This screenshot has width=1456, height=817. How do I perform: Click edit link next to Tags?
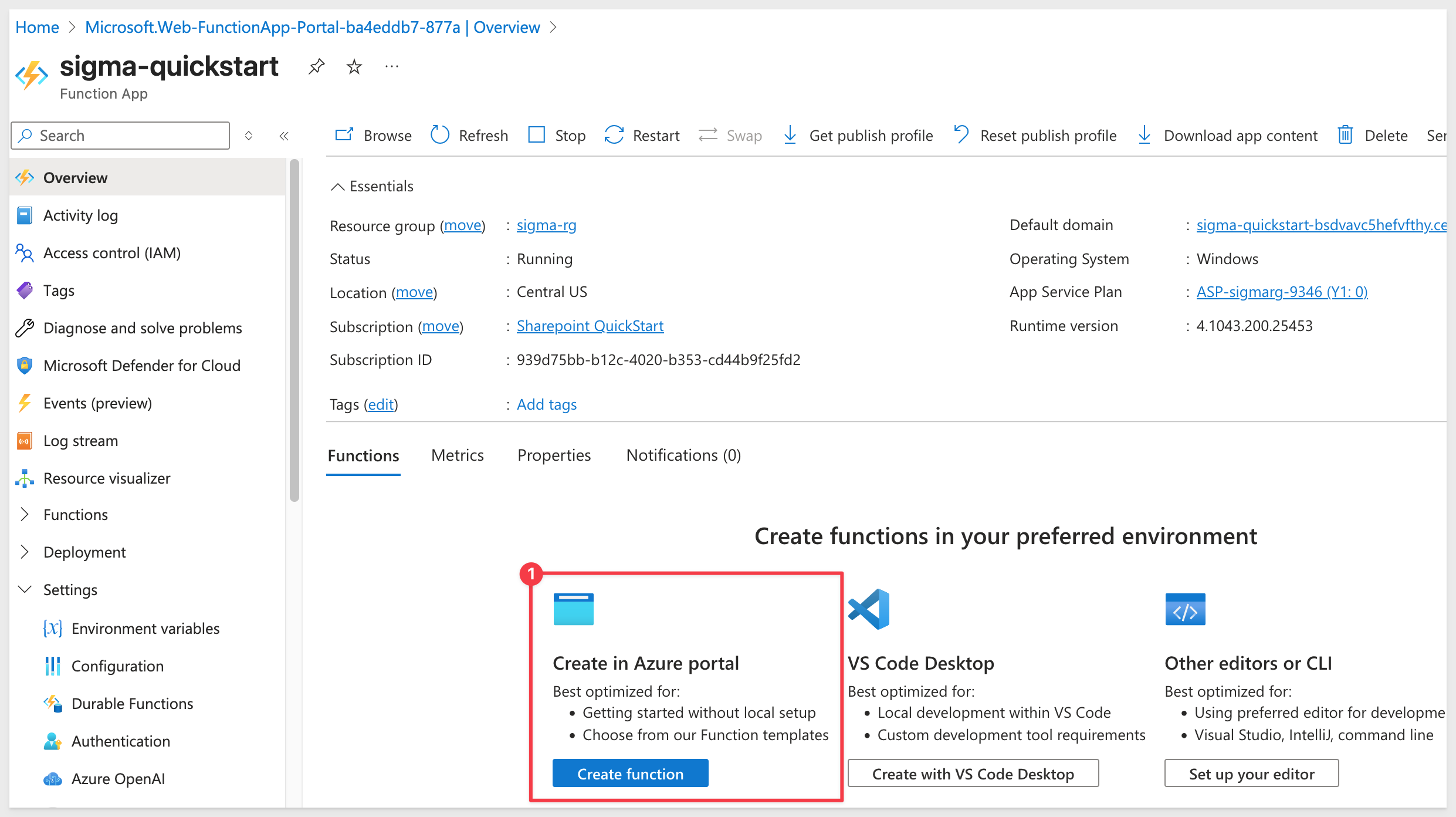pyautogui.click(x=381, y=404)
